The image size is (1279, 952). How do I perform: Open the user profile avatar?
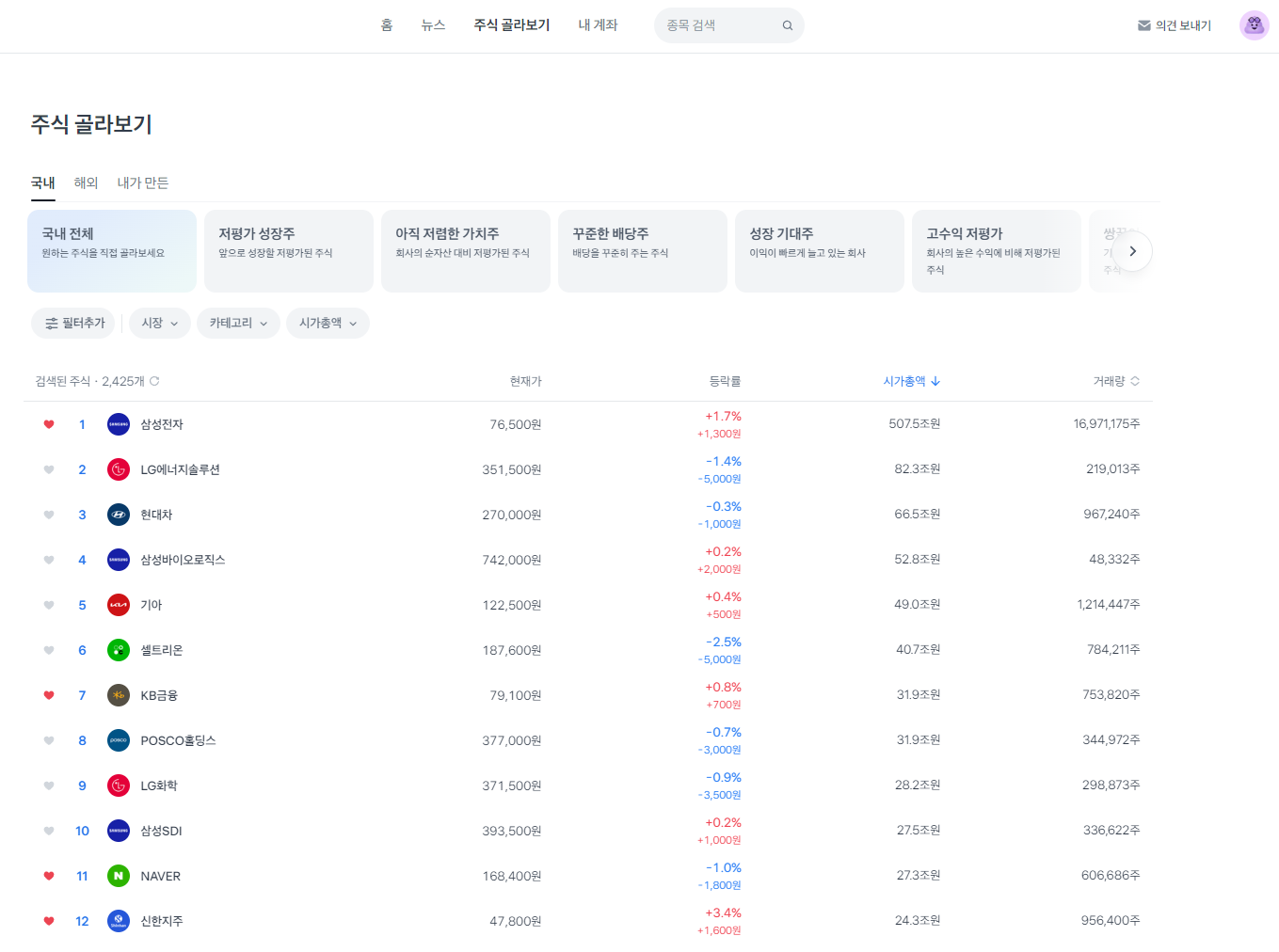1254,25
